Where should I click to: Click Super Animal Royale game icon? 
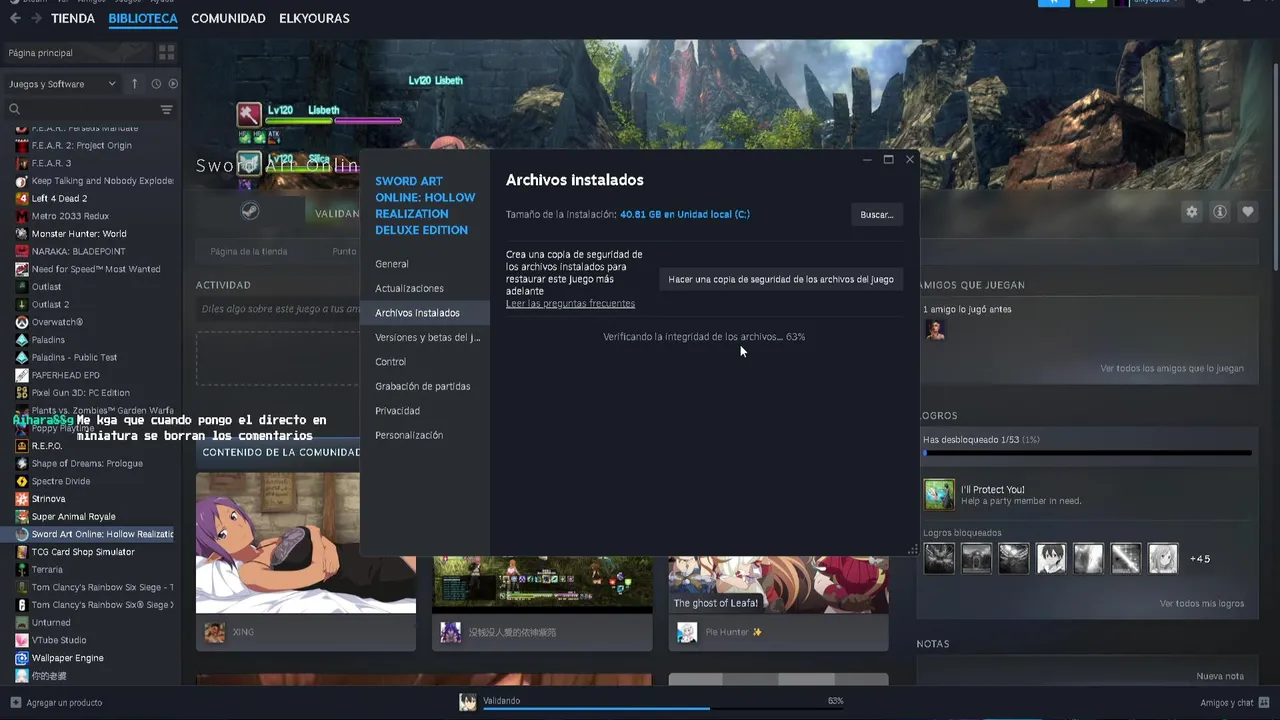(x=22, y=516)
